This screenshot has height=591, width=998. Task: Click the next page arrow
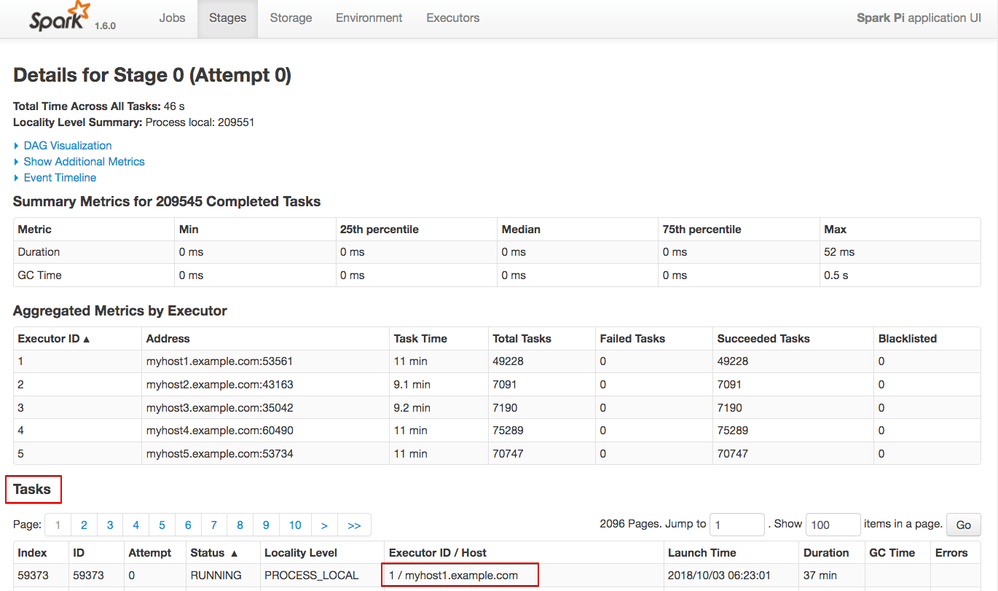pyautogui.click(x=324, y=525)
